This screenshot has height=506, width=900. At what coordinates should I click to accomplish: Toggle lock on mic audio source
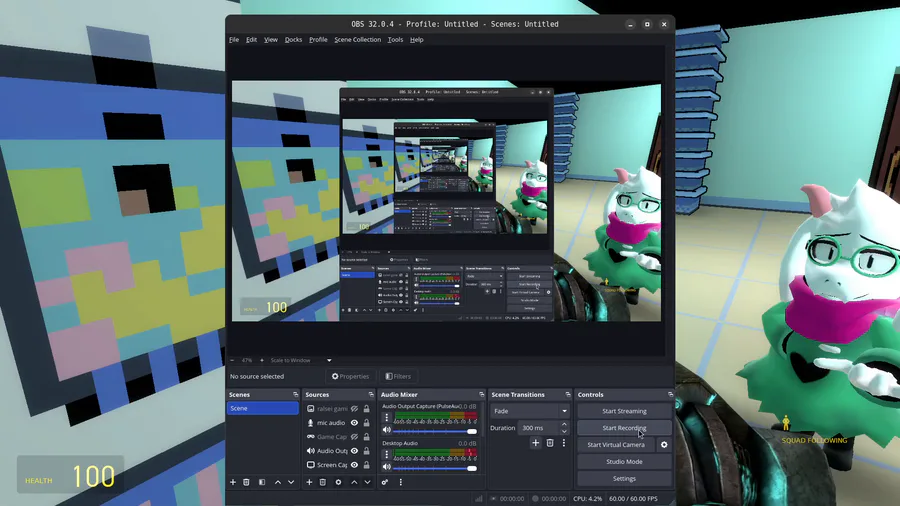(x=367, y=423)
